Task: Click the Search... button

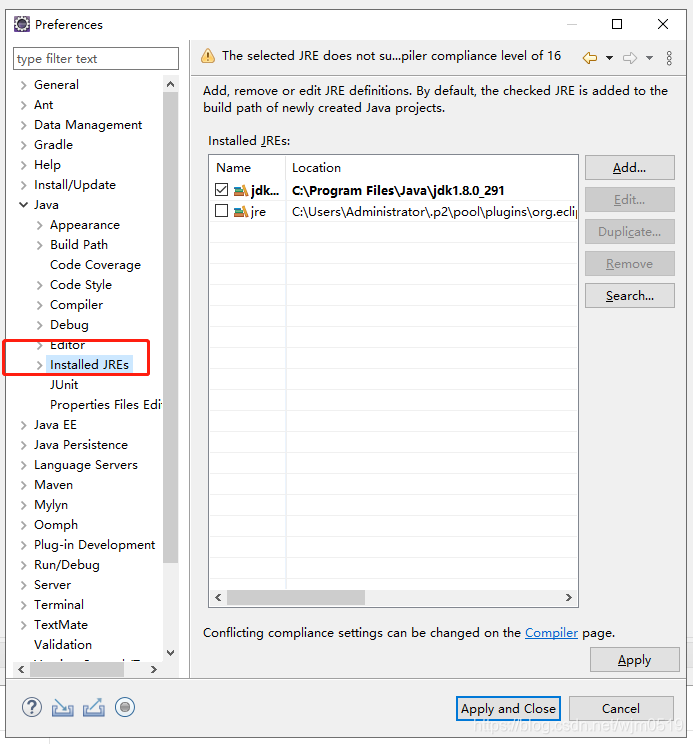Action: (x=629, y=296)
